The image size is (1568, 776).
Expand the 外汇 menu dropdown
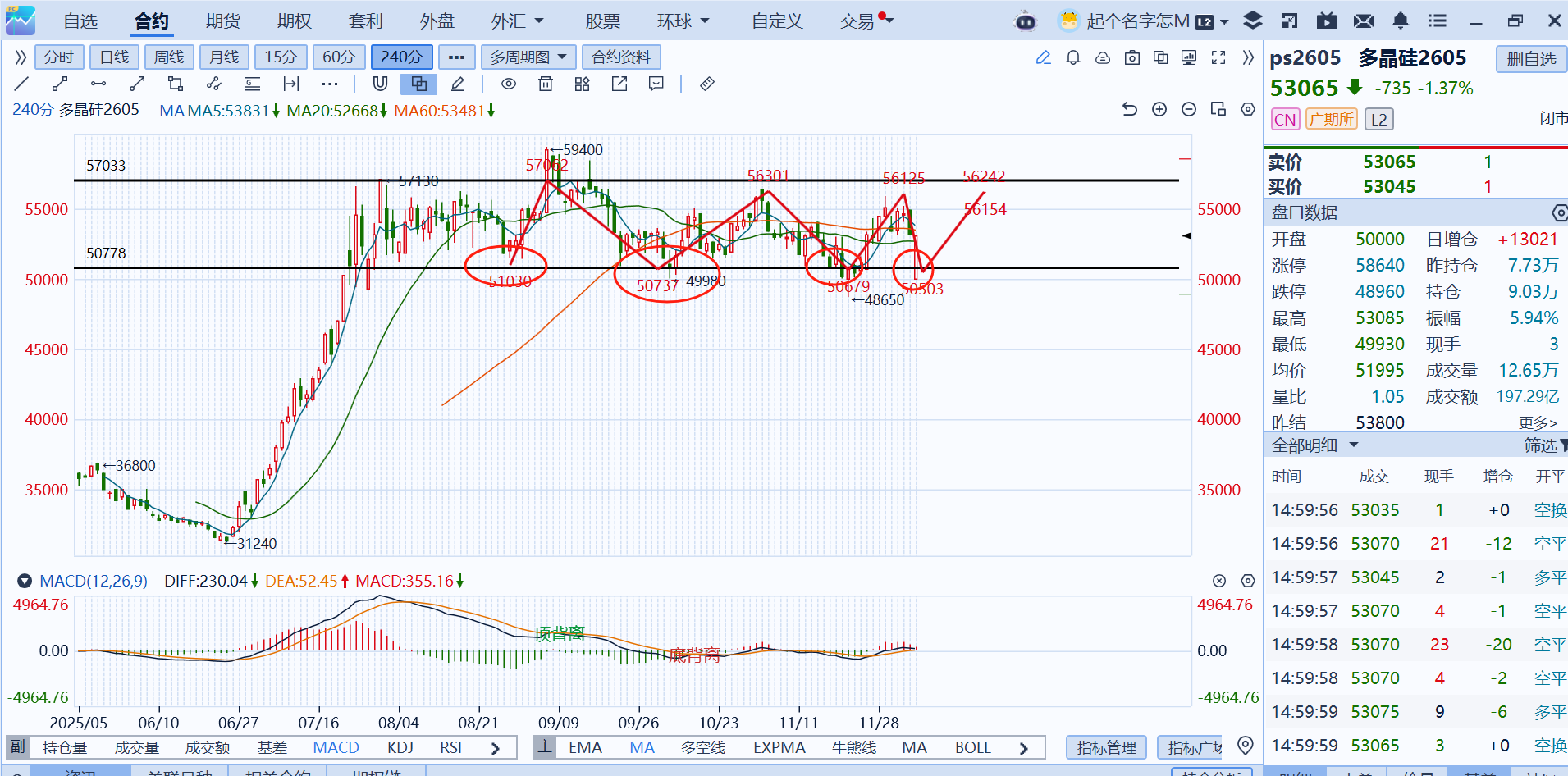tap(518, 21)
